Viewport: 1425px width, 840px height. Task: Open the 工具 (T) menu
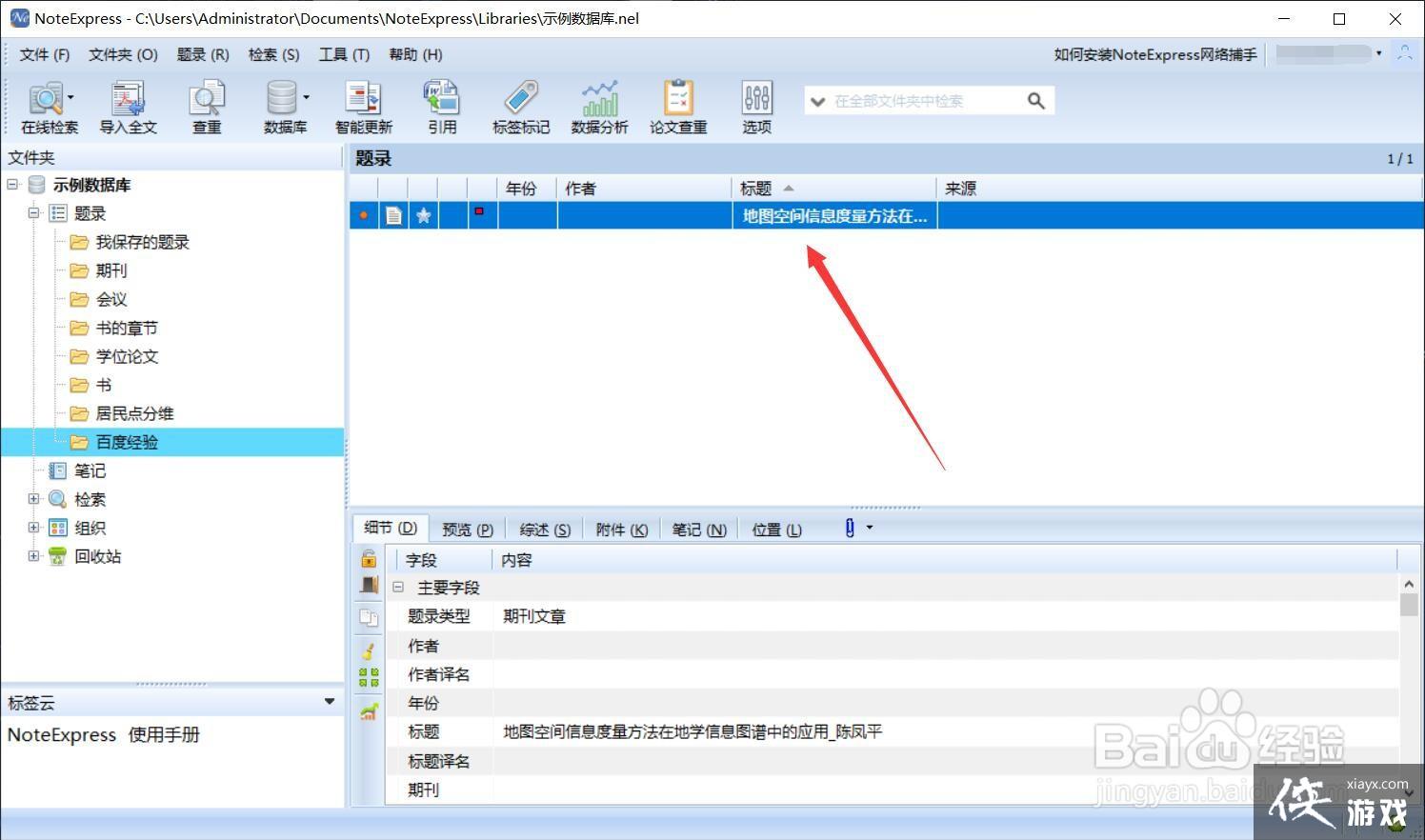click(344, 54)
